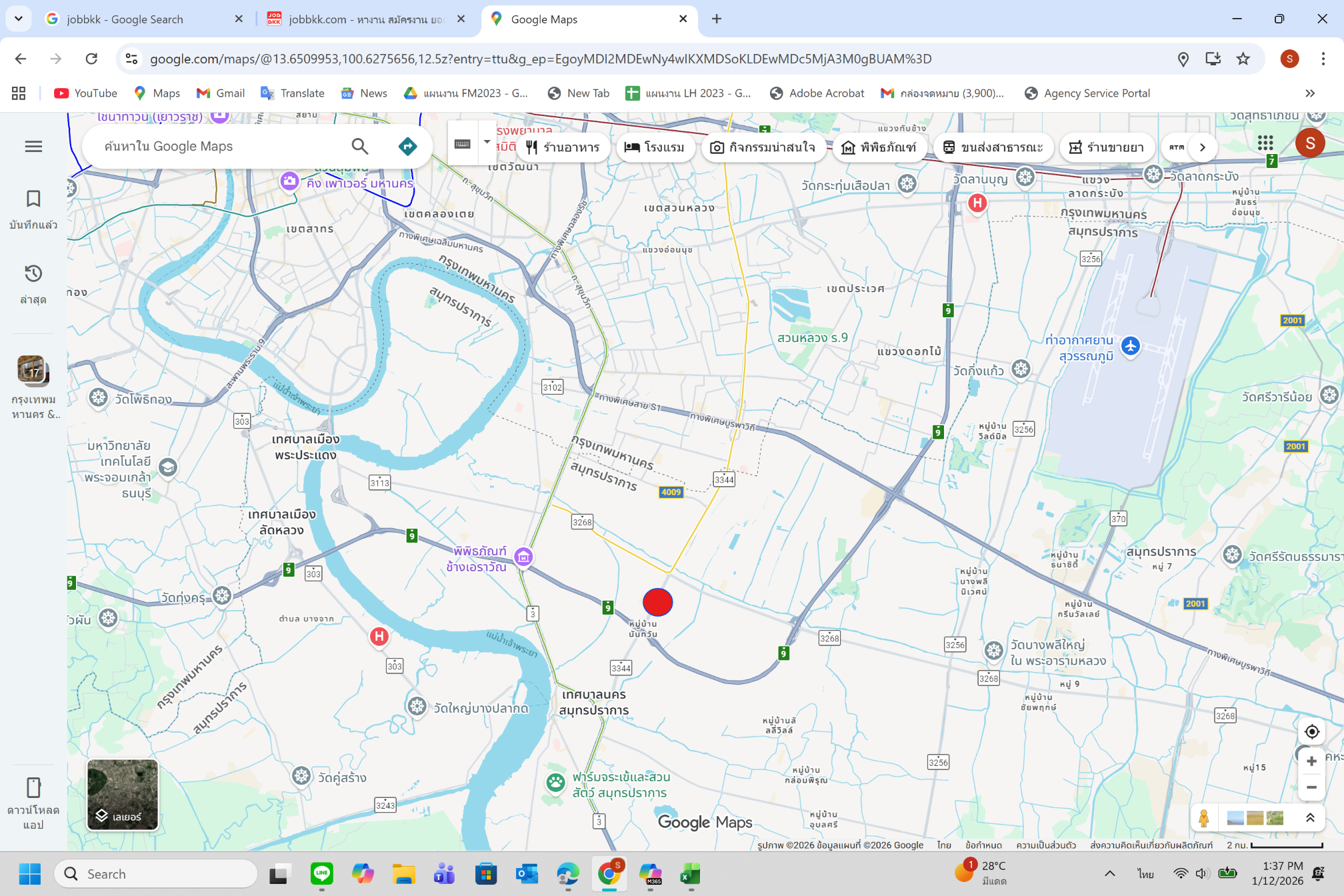Bookmark this page with the star icon
Screen dimensions: 1344x896
tap(1243, 59)
